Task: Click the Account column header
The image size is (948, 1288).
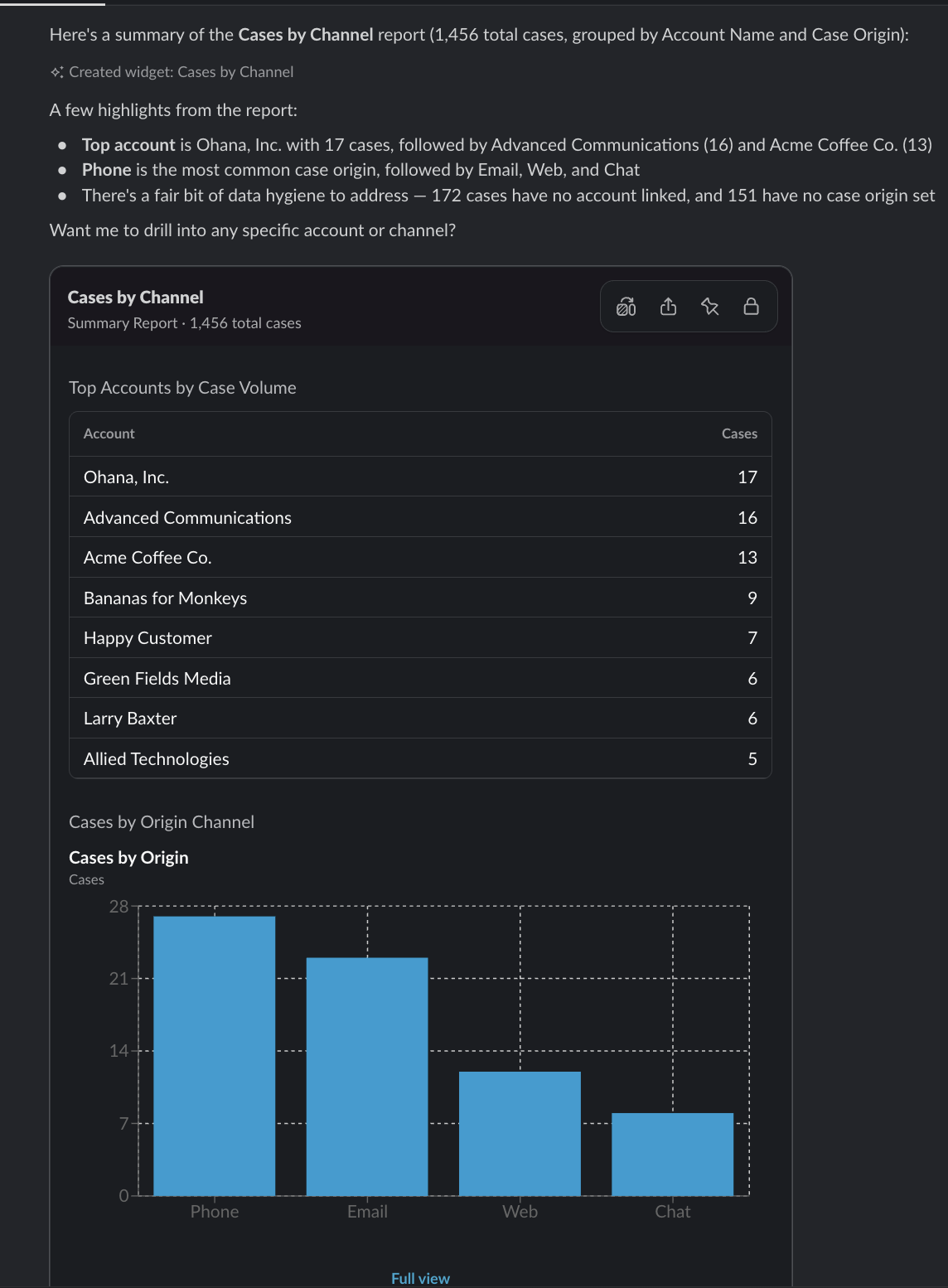Action: pyautogui.click(x=109, y=433)
